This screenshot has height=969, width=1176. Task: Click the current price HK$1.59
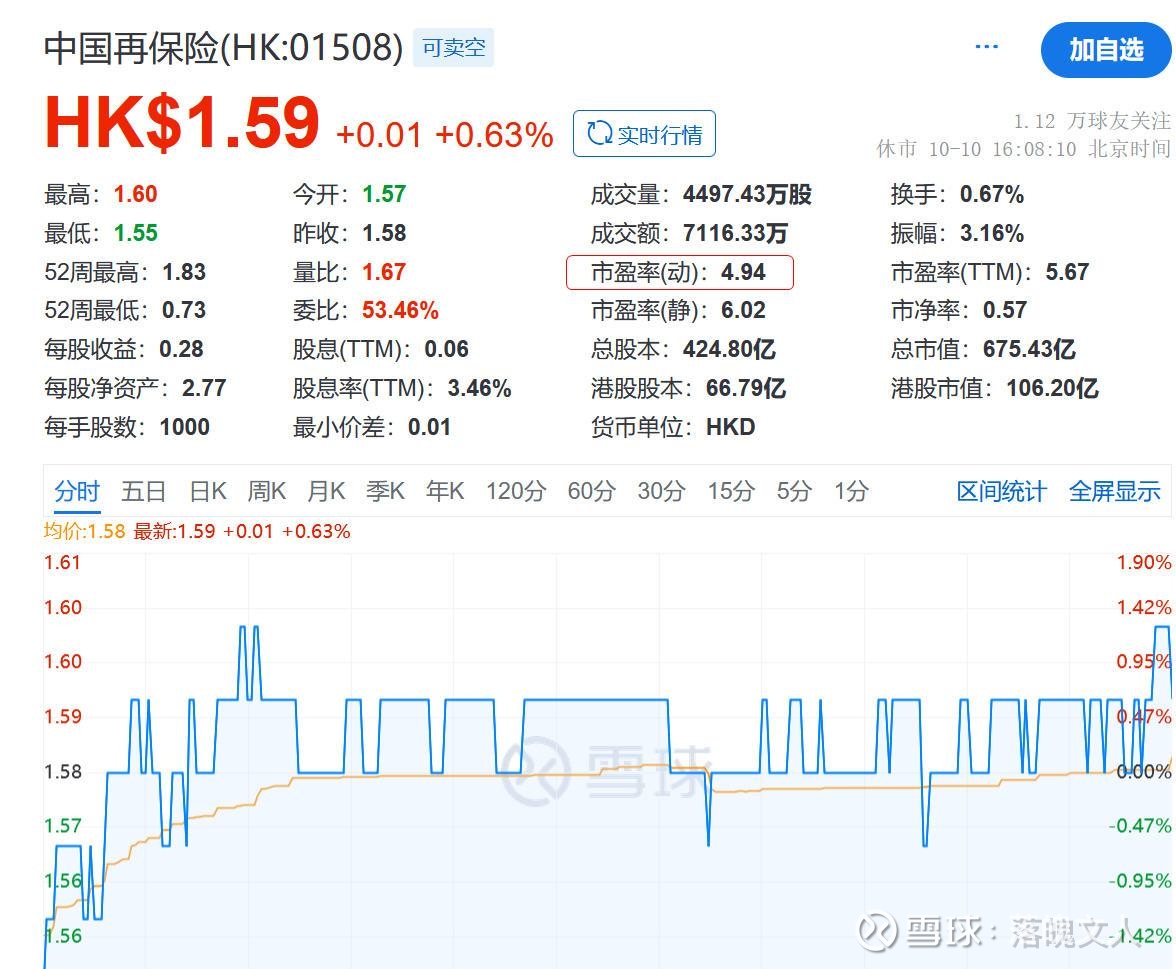click(x=182, y=123)
